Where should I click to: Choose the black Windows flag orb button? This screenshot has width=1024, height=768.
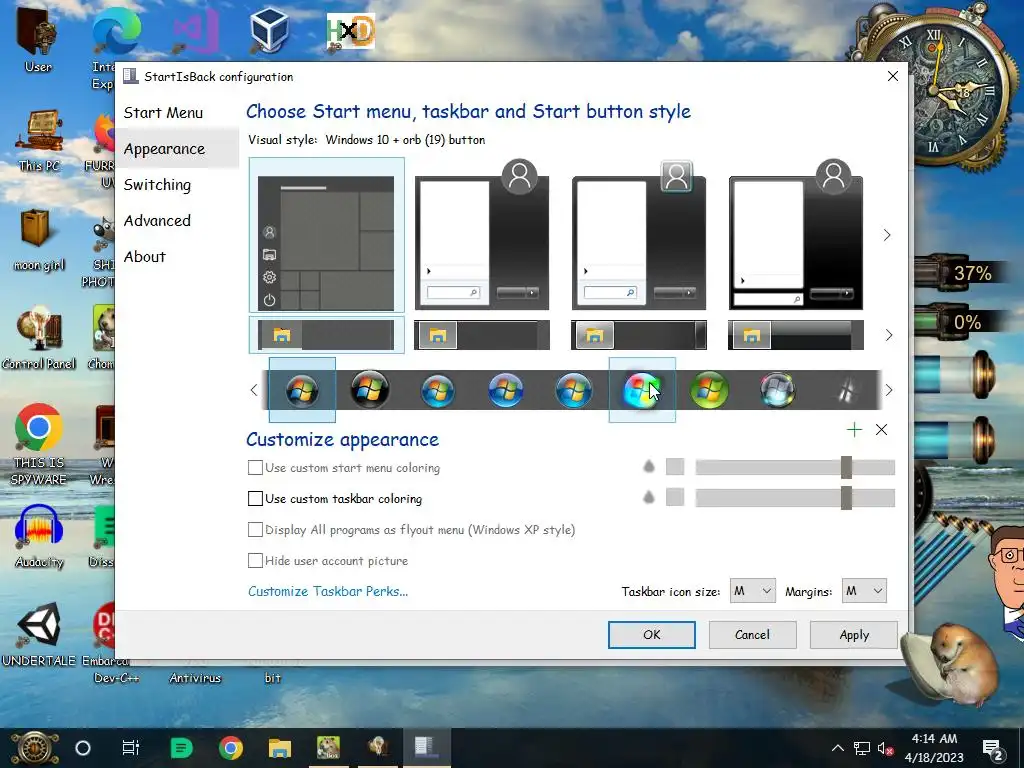[370, 391]
